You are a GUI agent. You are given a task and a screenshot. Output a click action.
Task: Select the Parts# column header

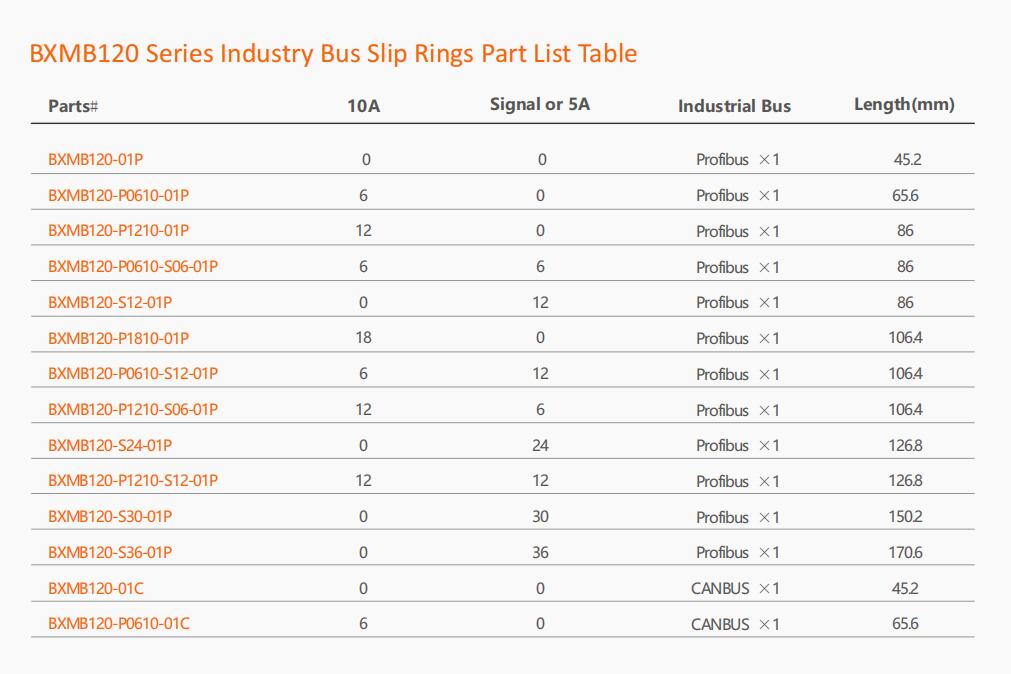click(73, 106)
